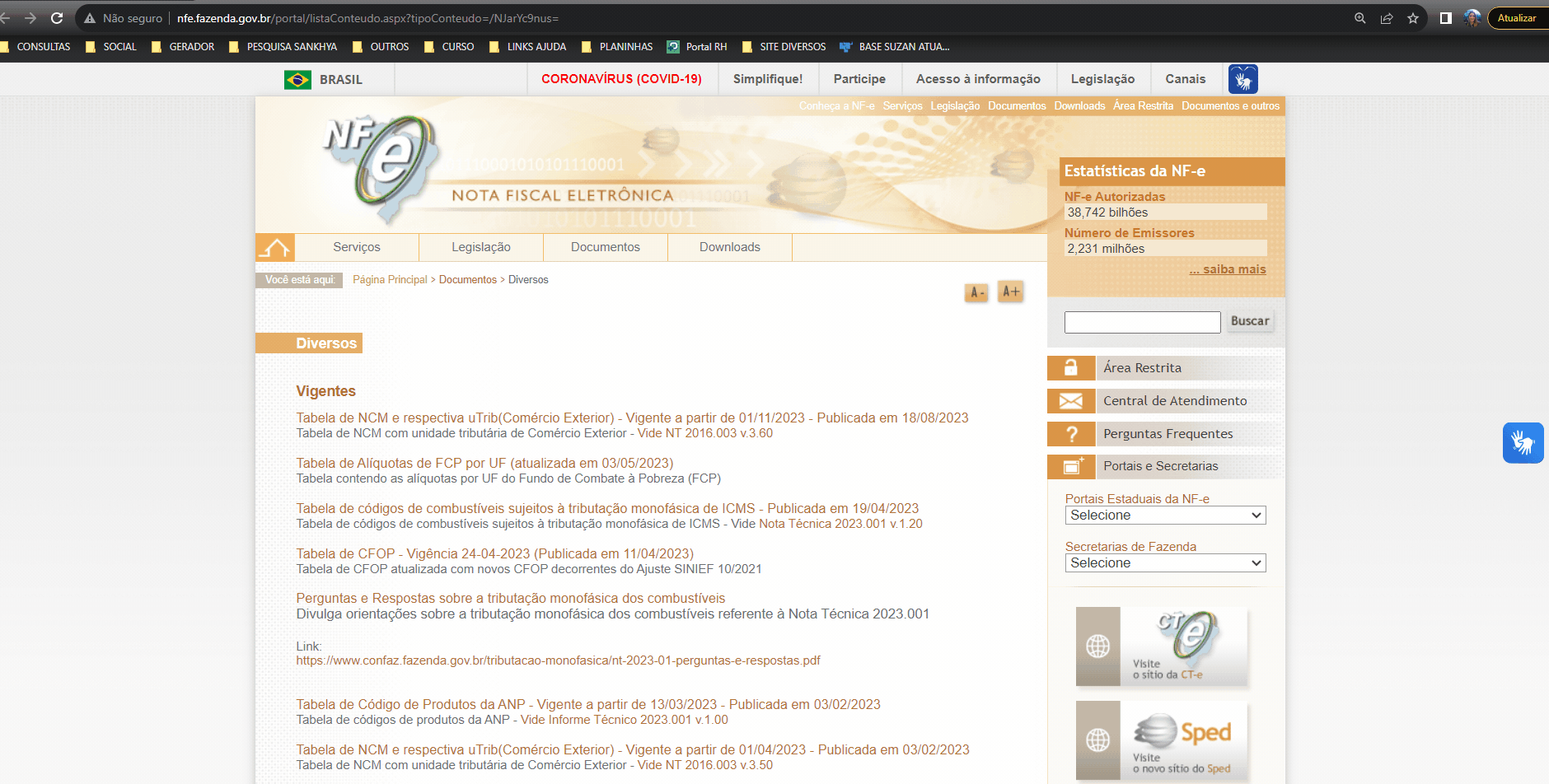This screenshot has height=784, width=1549.
Task: Click the Documentos breadcrumb link
Action: pyautogui.click(x=468, y=280)
